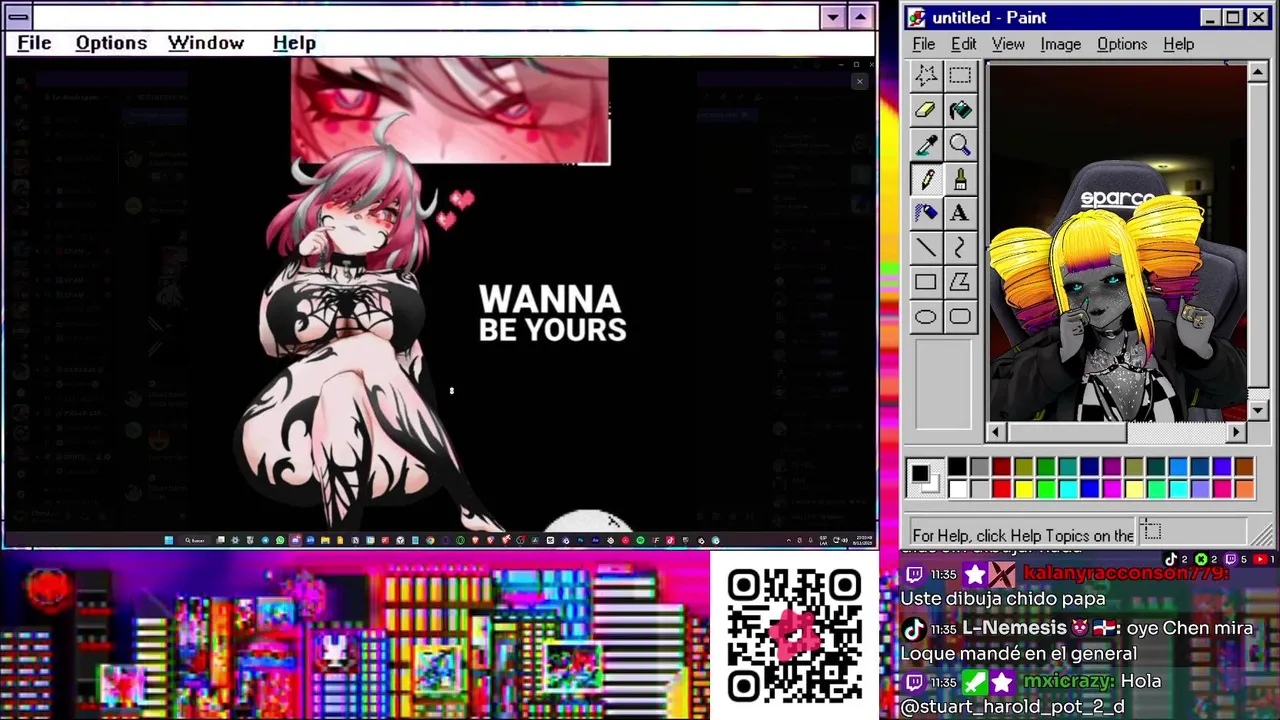Choose the Ellipse shape tool
This screenshot has width=1280, height=720.
click(x=926, y=317)
